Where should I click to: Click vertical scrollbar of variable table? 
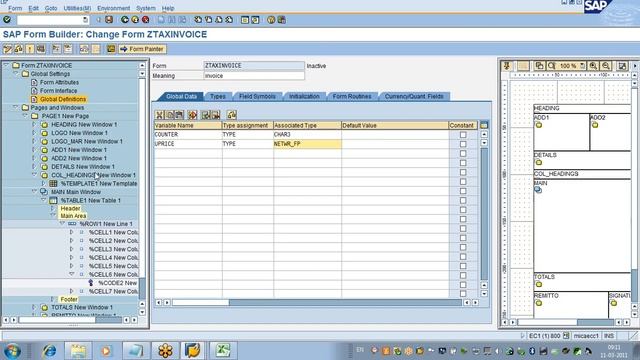click(x=484, y=214)
